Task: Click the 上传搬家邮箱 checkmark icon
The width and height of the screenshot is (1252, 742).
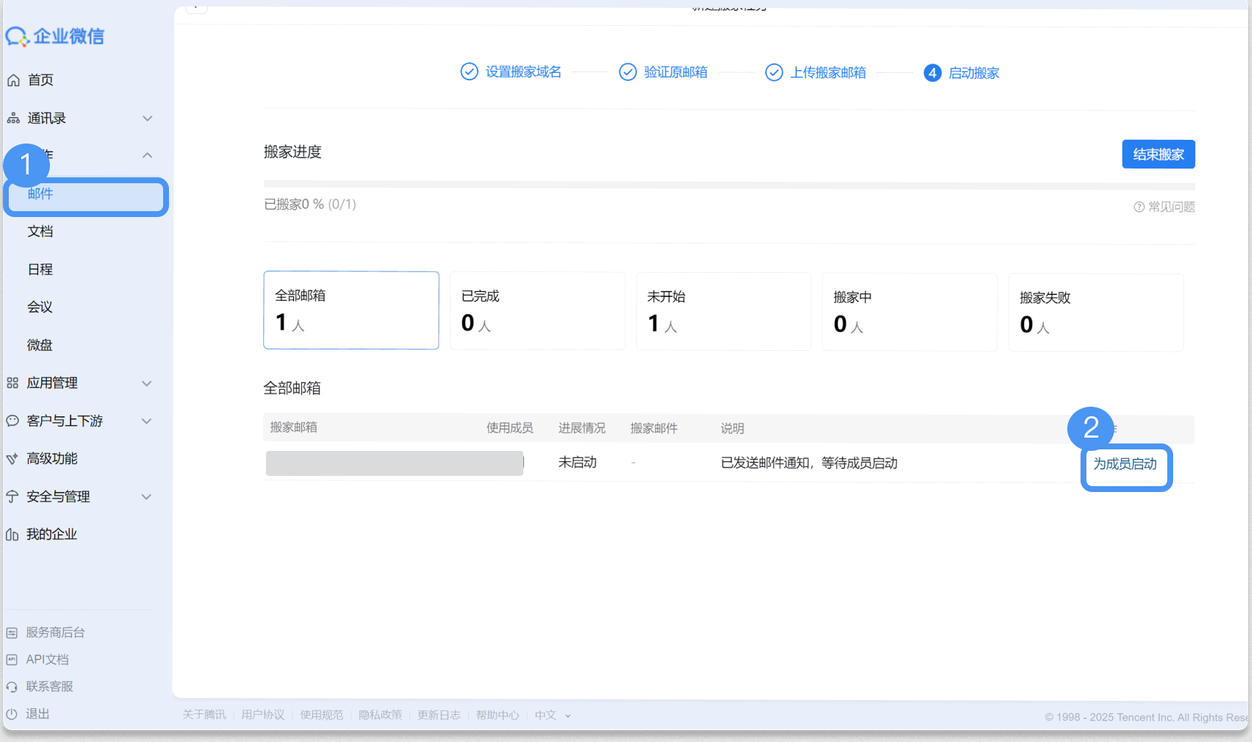Action: pyautogui.click(x=774, y=72)
